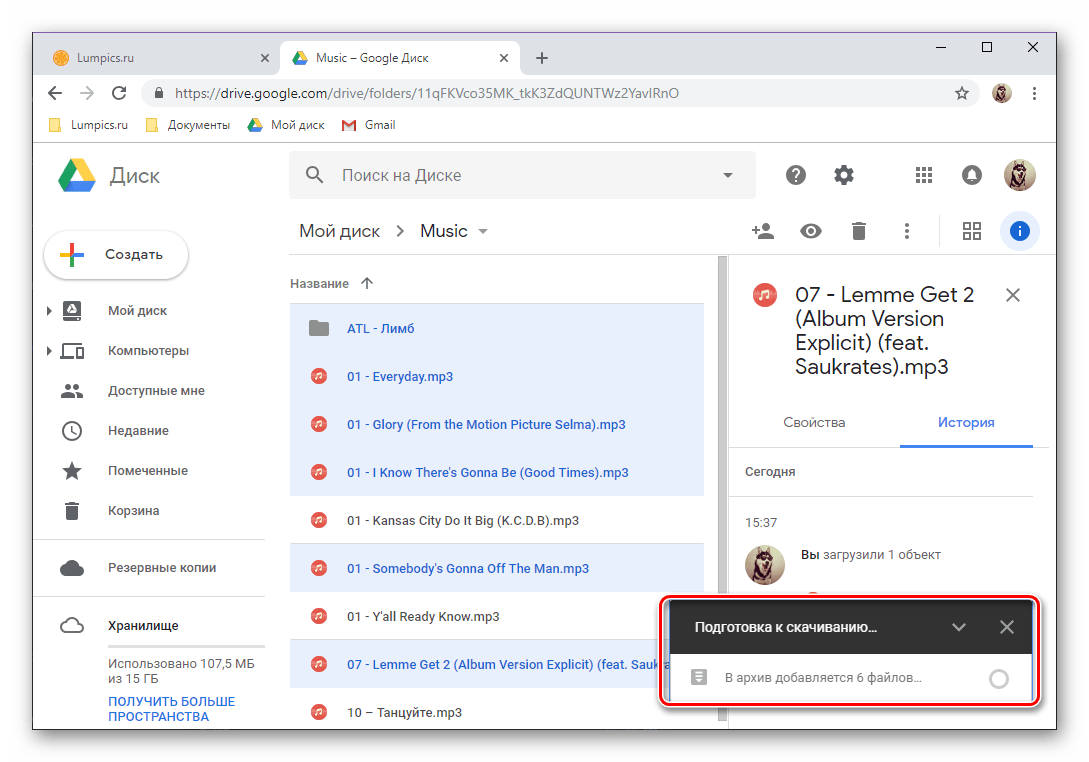Click the file list scrollbar
Screen dimensions: 1089x762
pos(722,424)
